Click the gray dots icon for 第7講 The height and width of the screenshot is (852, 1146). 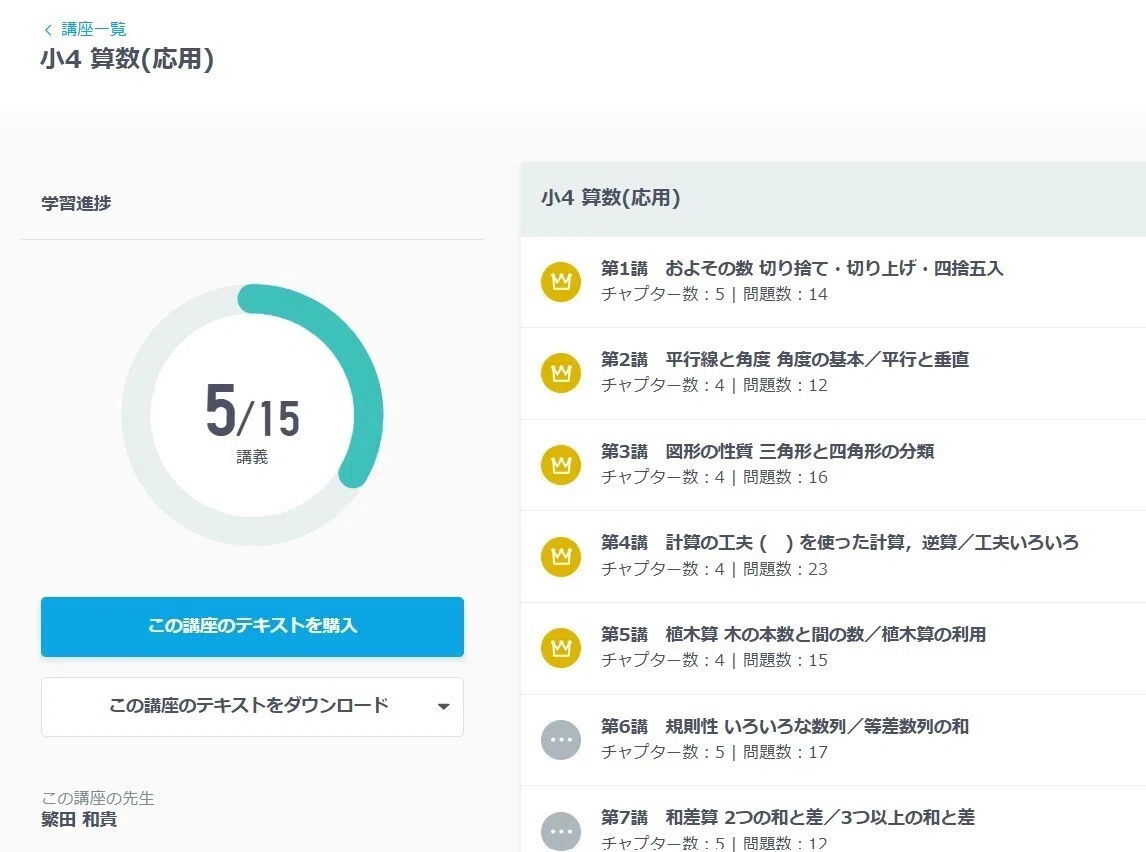561,832
